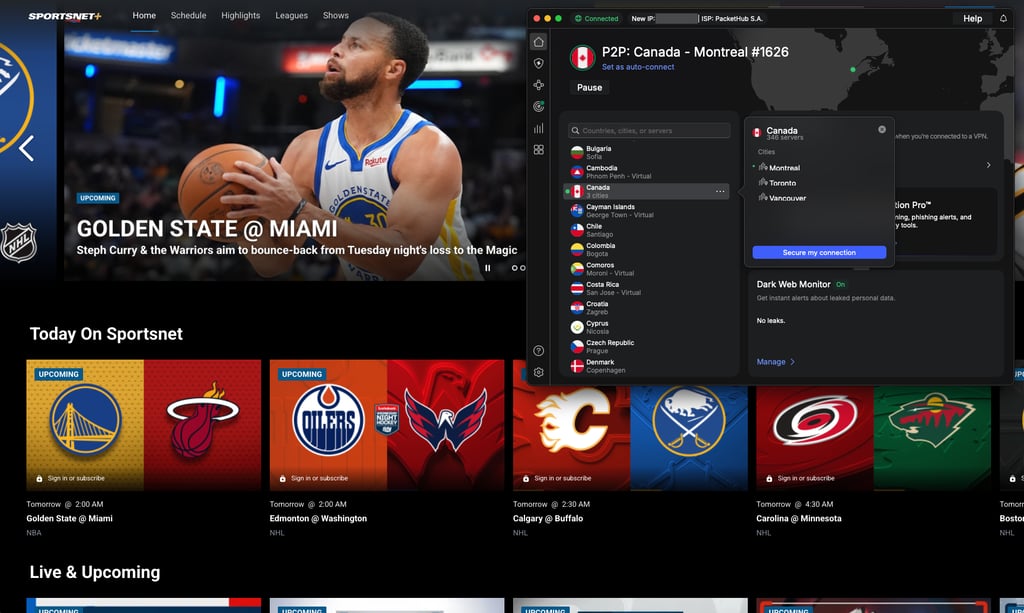
Task: Click the Today On Sportsnet heading
Action: click(106, 334)
